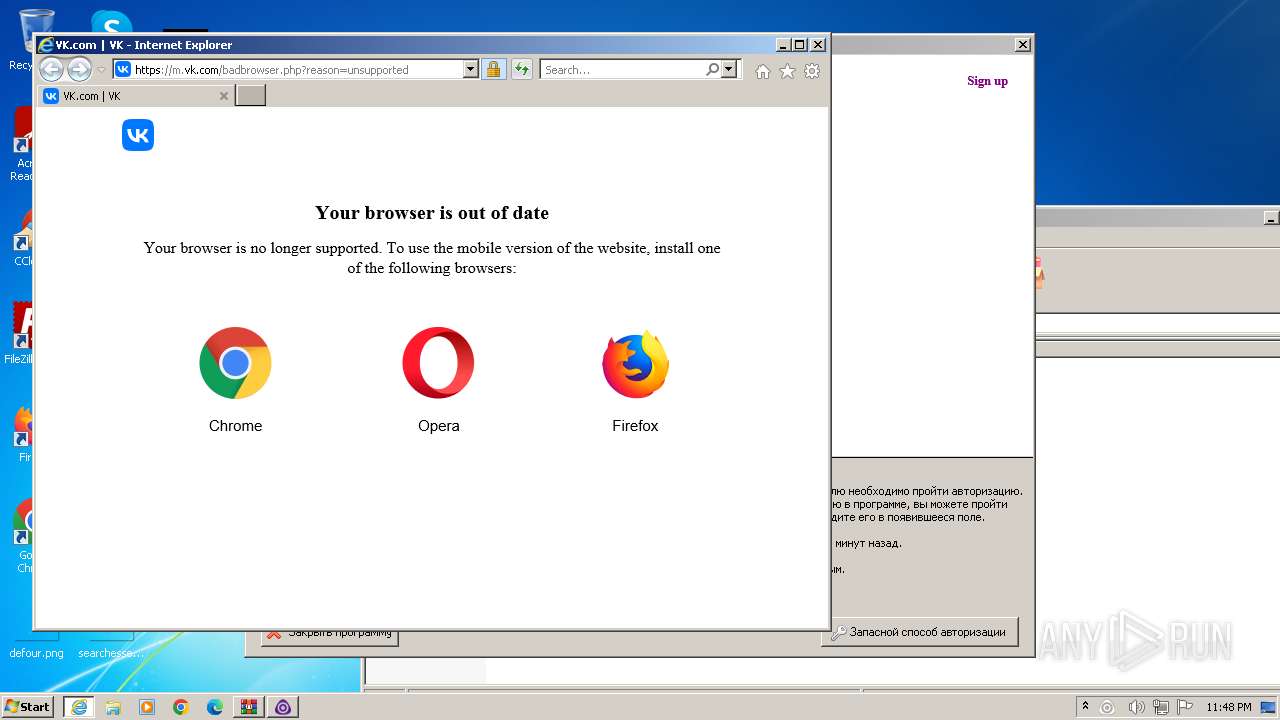The width and height of the screenshot is (1280, 720).
Task: Click the VK logo on the page
Action: pos(138,135)
